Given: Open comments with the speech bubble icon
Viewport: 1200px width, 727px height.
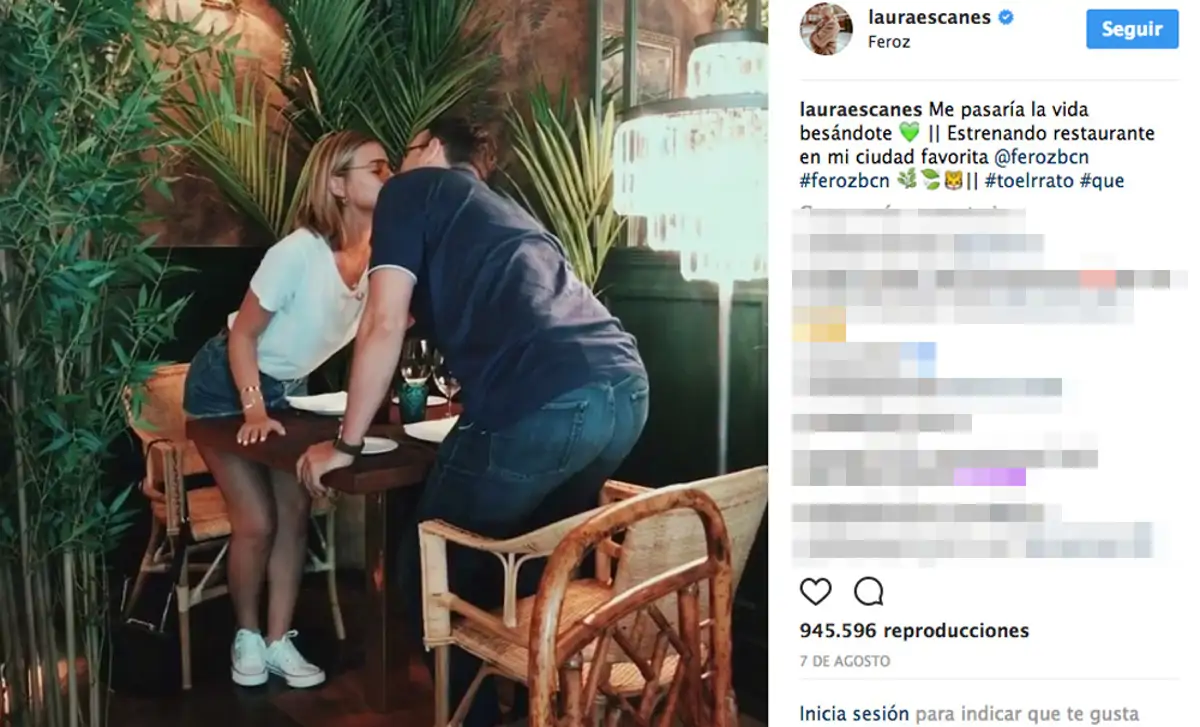Looking at the screenshot, I should tap(869, 591).
